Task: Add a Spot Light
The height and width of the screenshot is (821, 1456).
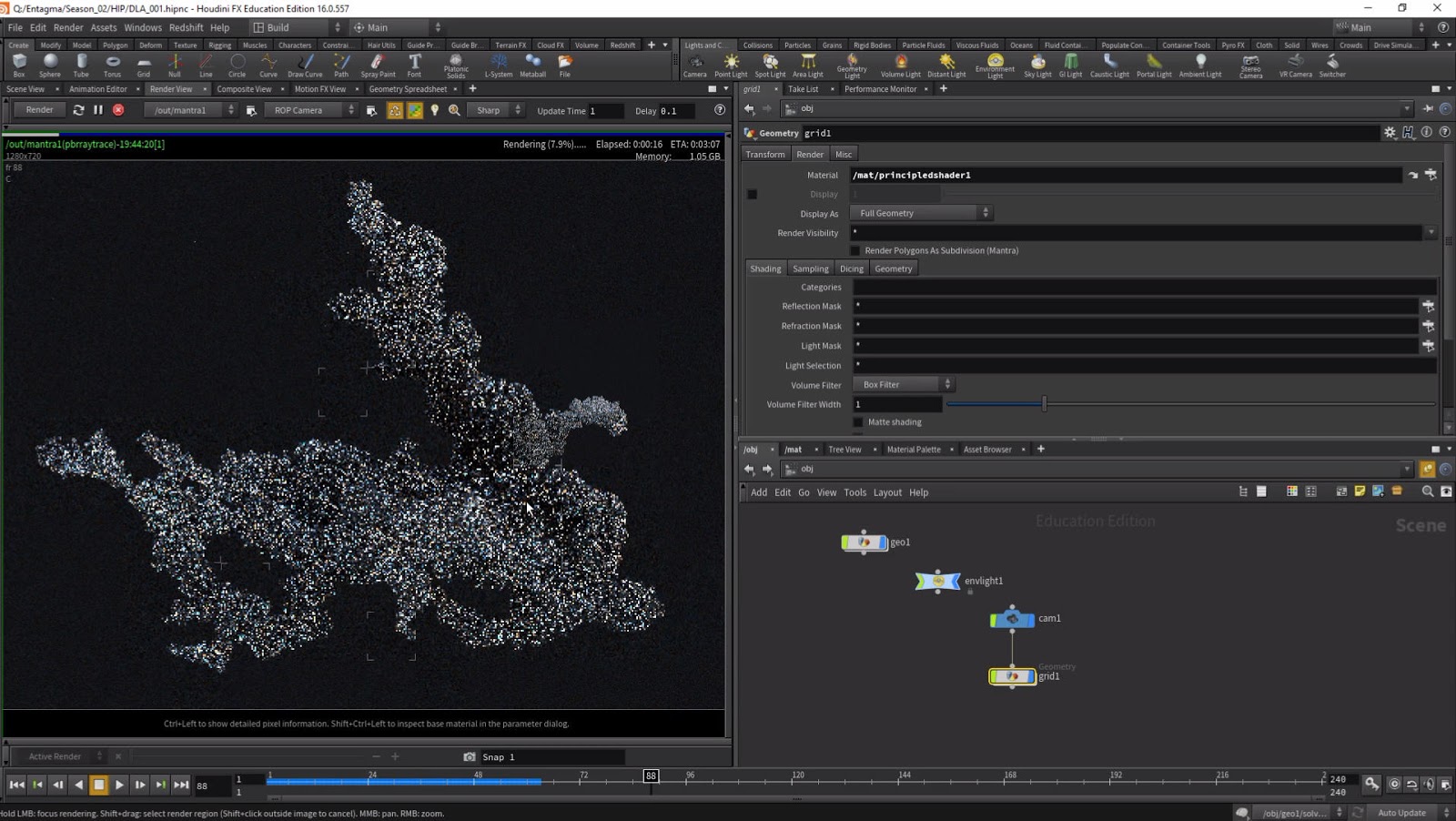Action: coord(770,66)
